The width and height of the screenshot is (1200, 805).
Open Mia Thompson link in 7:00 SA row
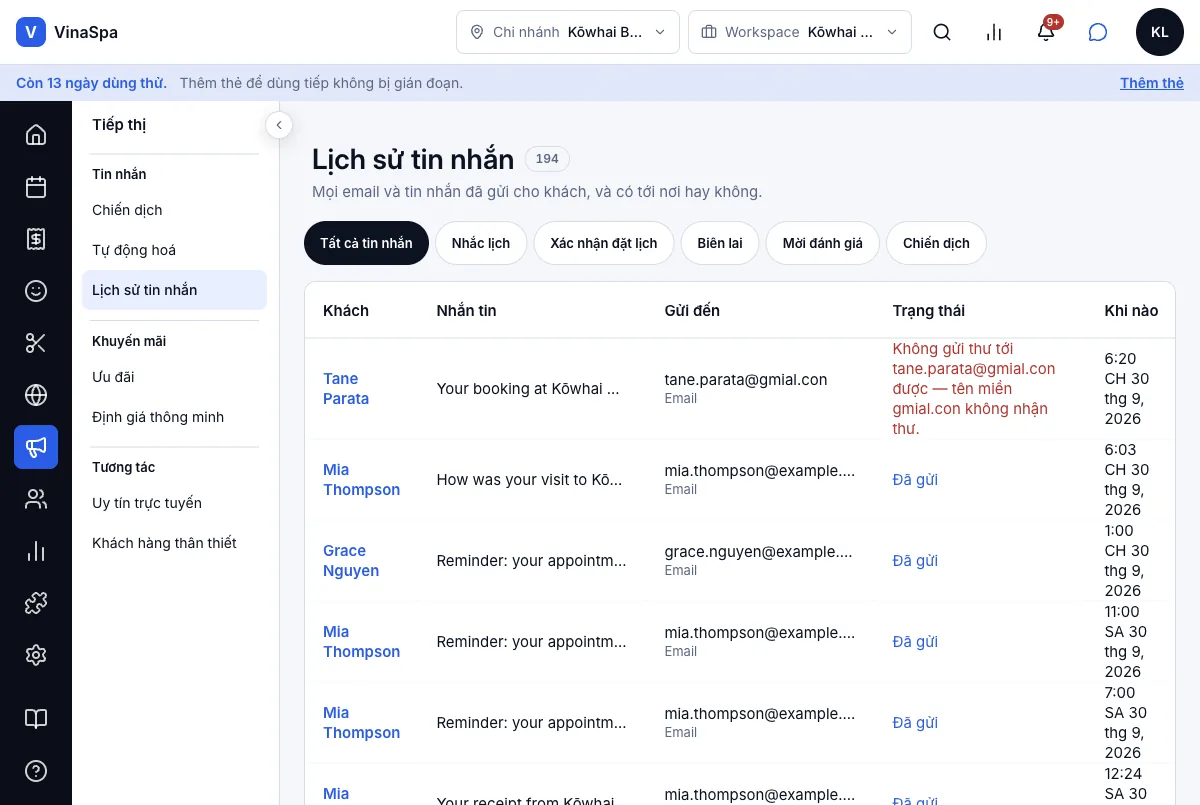pyautogui.click(x=361, y=722)
